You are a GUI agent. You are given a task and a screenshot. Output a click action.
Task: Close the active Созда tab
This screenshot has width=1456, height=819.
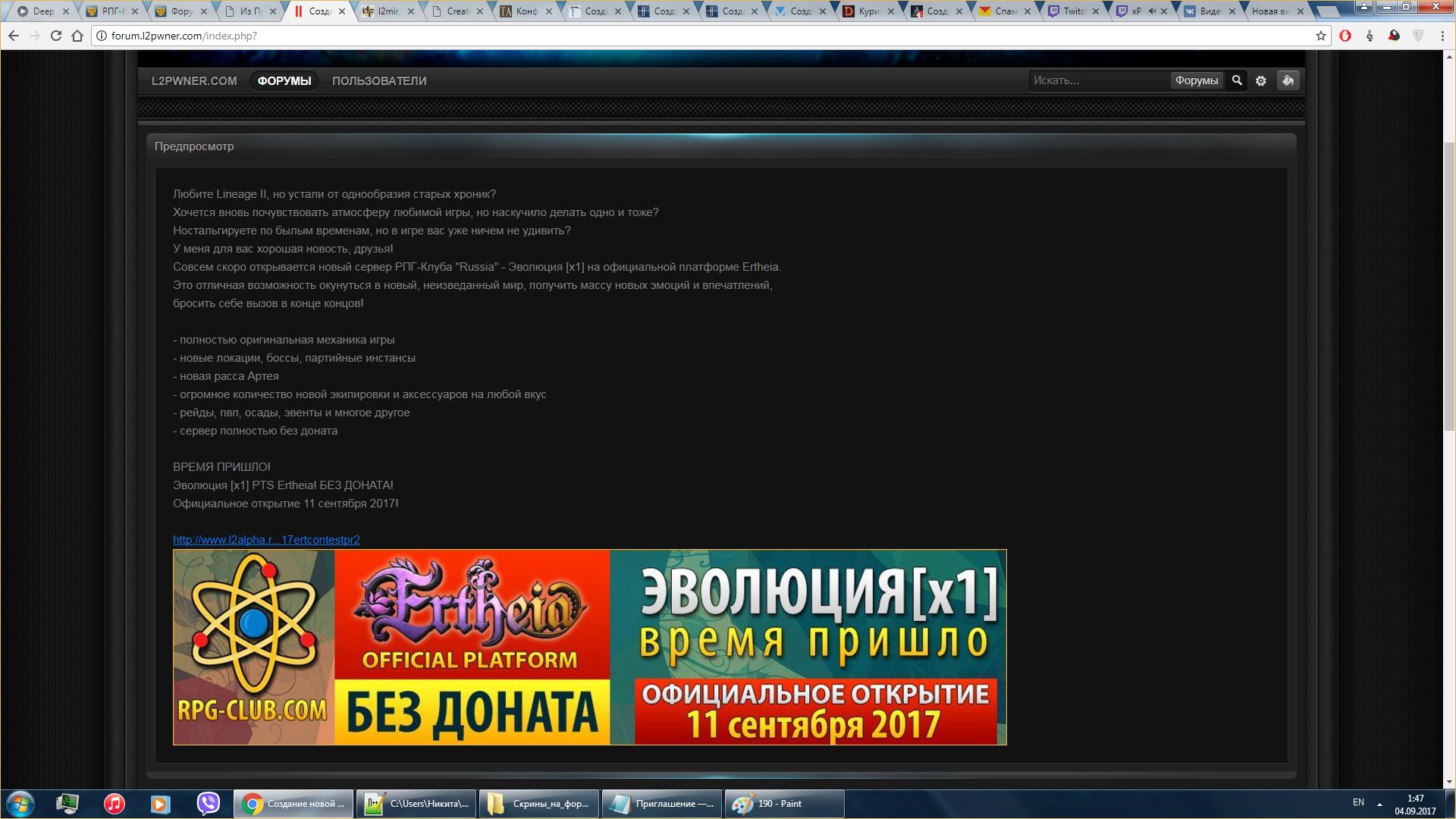[x=342, y=11]
